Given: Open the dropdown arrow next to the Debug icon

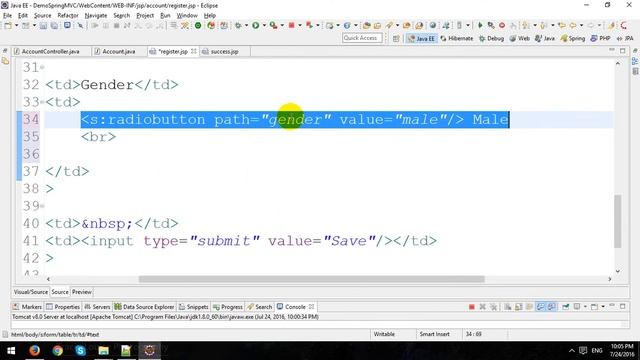Looking at the screenshot, I should pos(246,25).
